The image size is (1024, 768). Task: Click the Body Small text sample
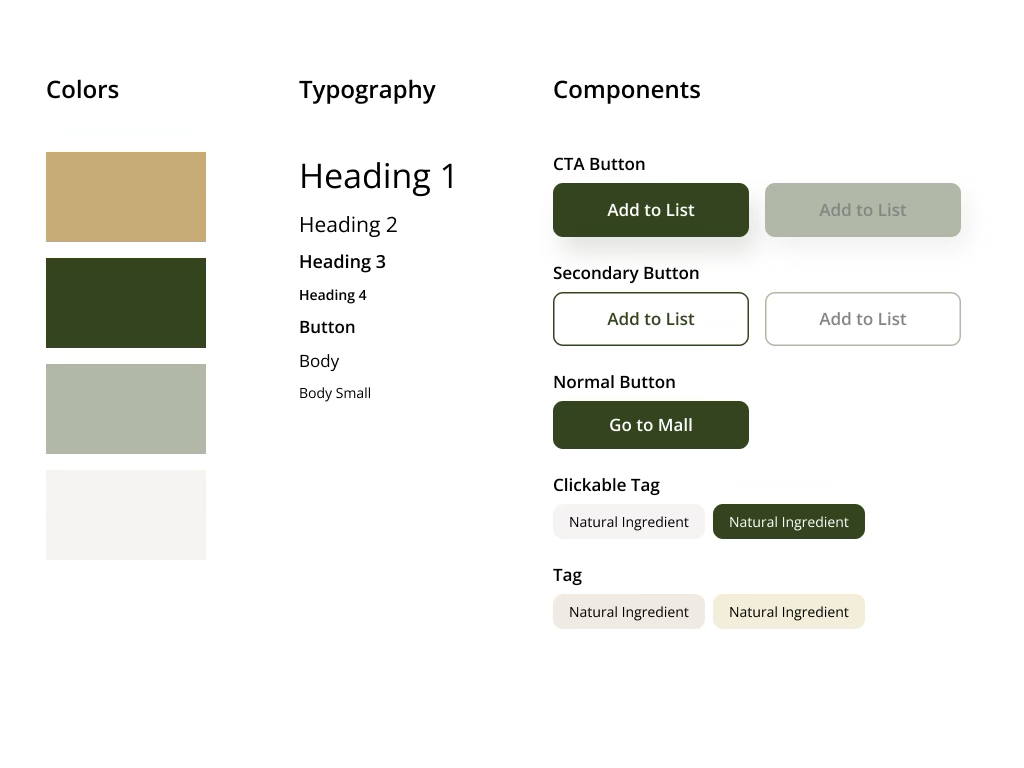pos(334,393)
